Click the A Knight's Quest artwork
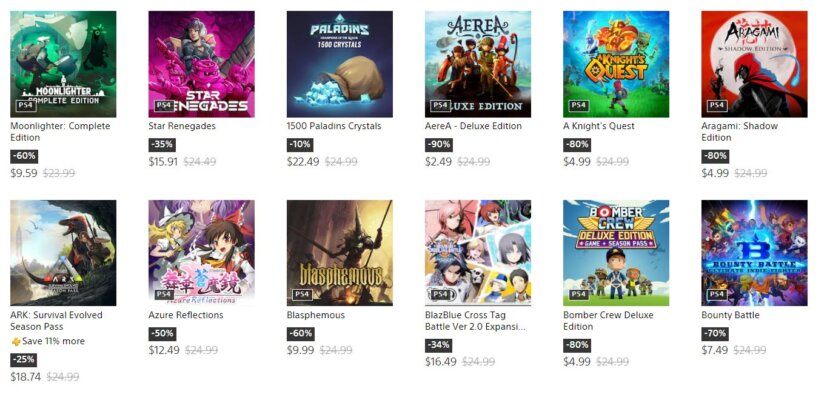The image size is (830, 420). [x=615, y=64]
